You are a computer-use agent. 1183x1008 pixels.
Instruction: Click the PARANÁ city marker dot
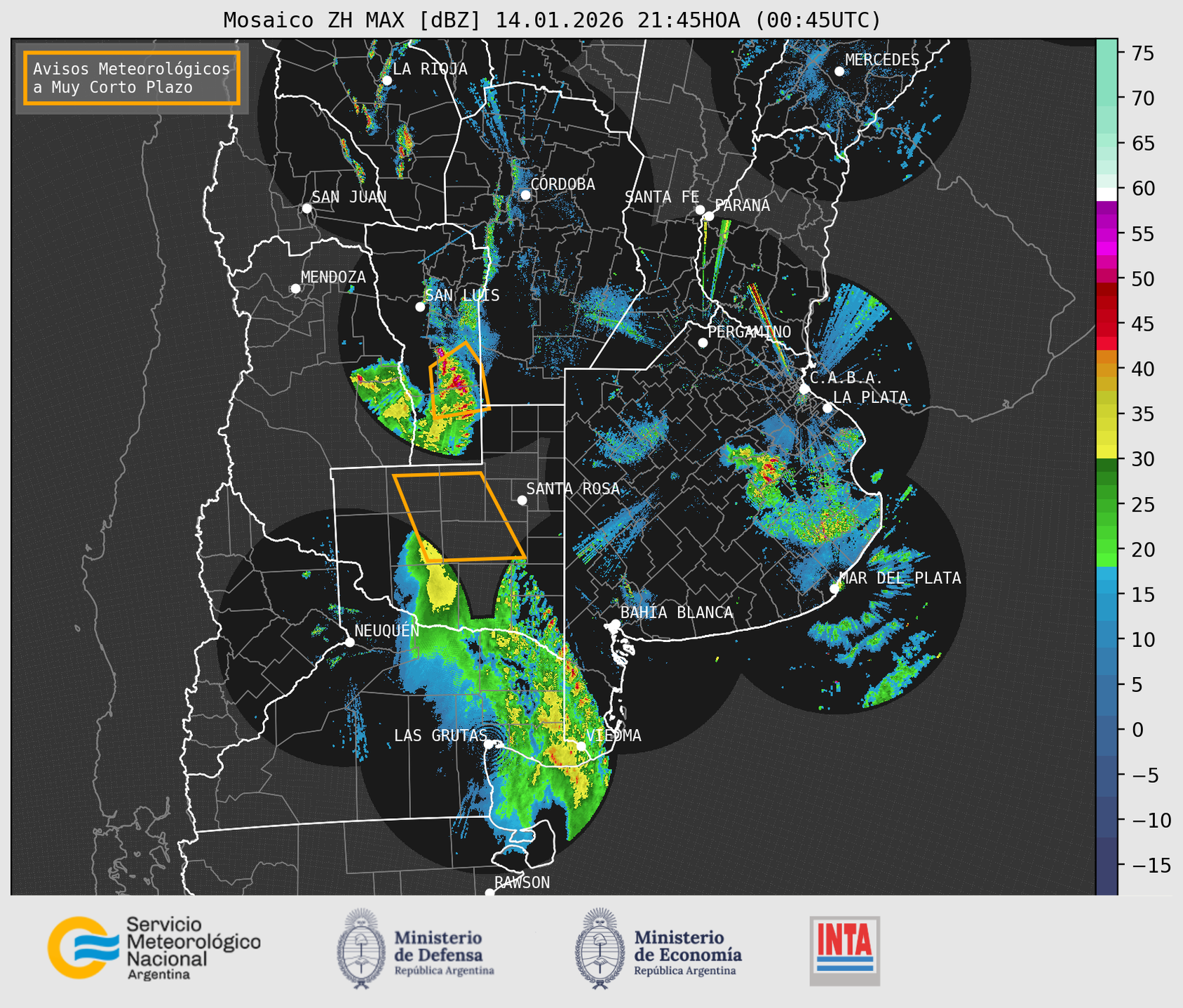pyautogui.click(x=710, y=216)
